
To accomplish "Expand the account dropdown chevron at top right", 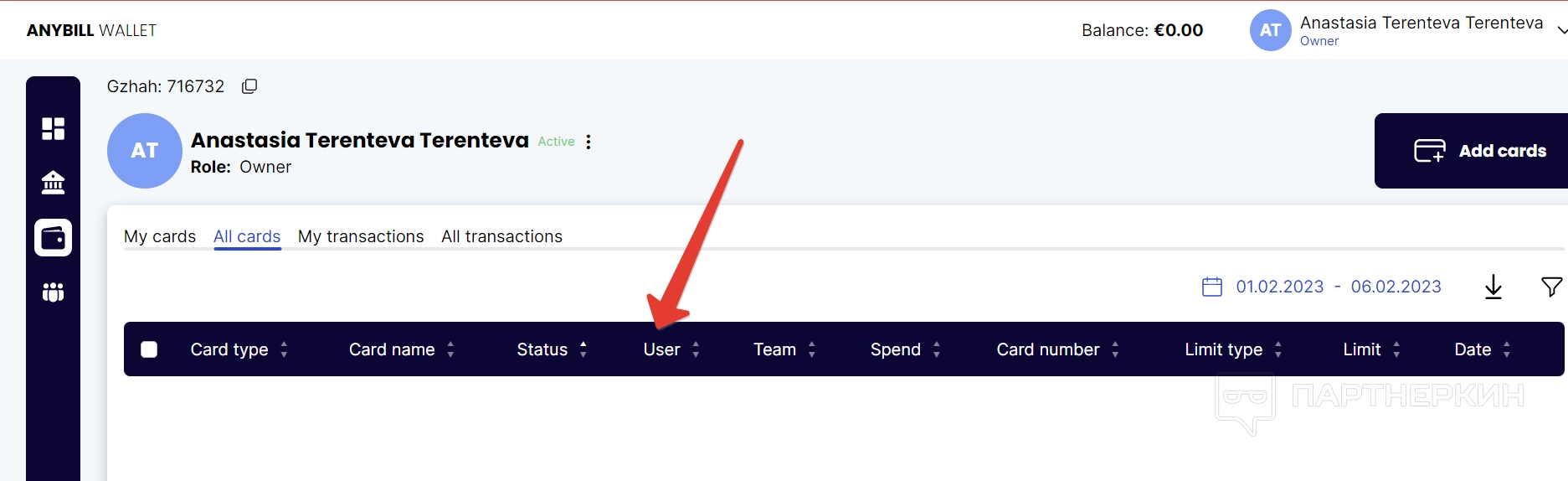I will click(x=1560, y=30).
